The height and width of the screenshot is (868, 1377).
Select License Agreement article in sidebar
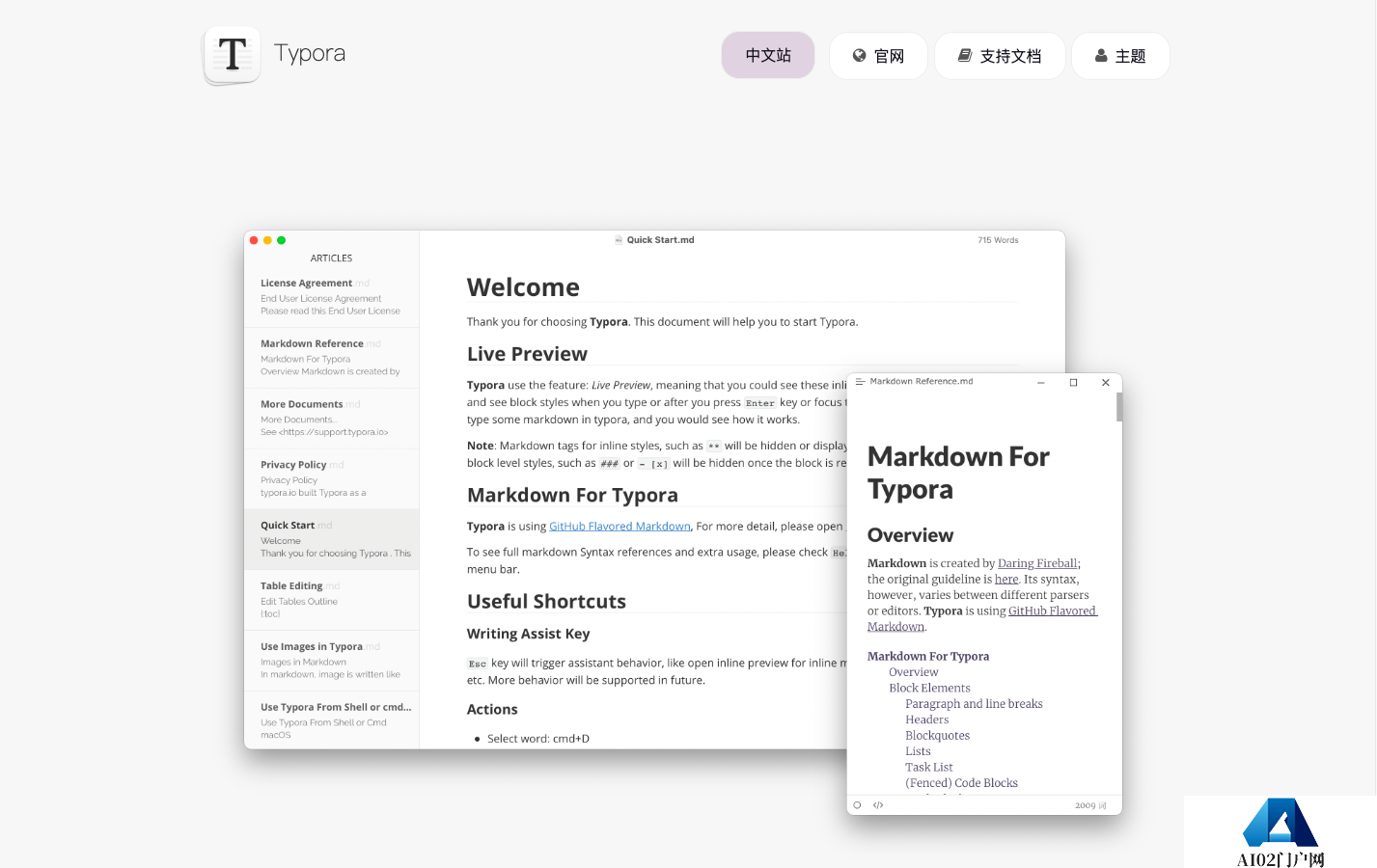click(x=332, y=297)
